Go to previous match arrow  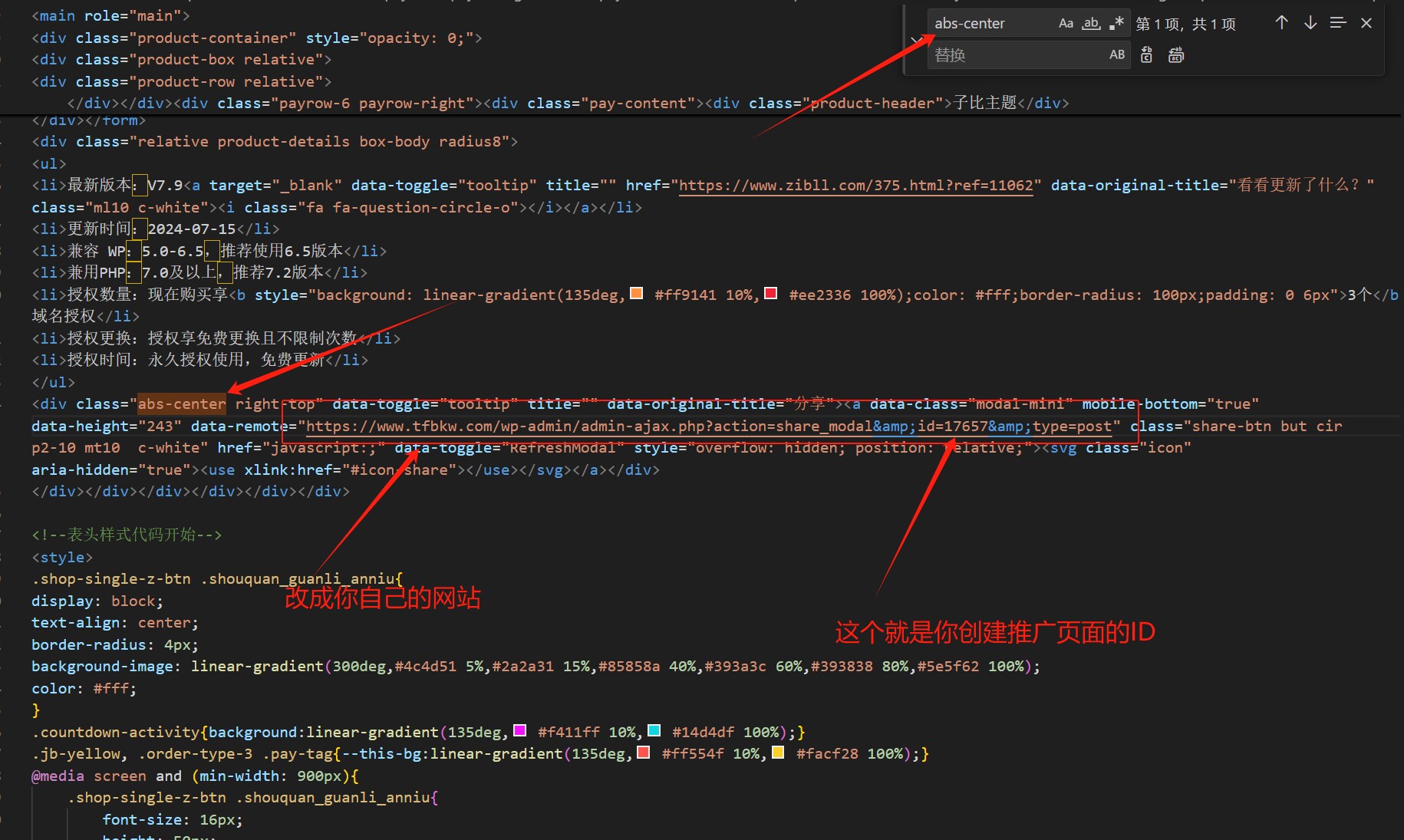coord(1281,23)
